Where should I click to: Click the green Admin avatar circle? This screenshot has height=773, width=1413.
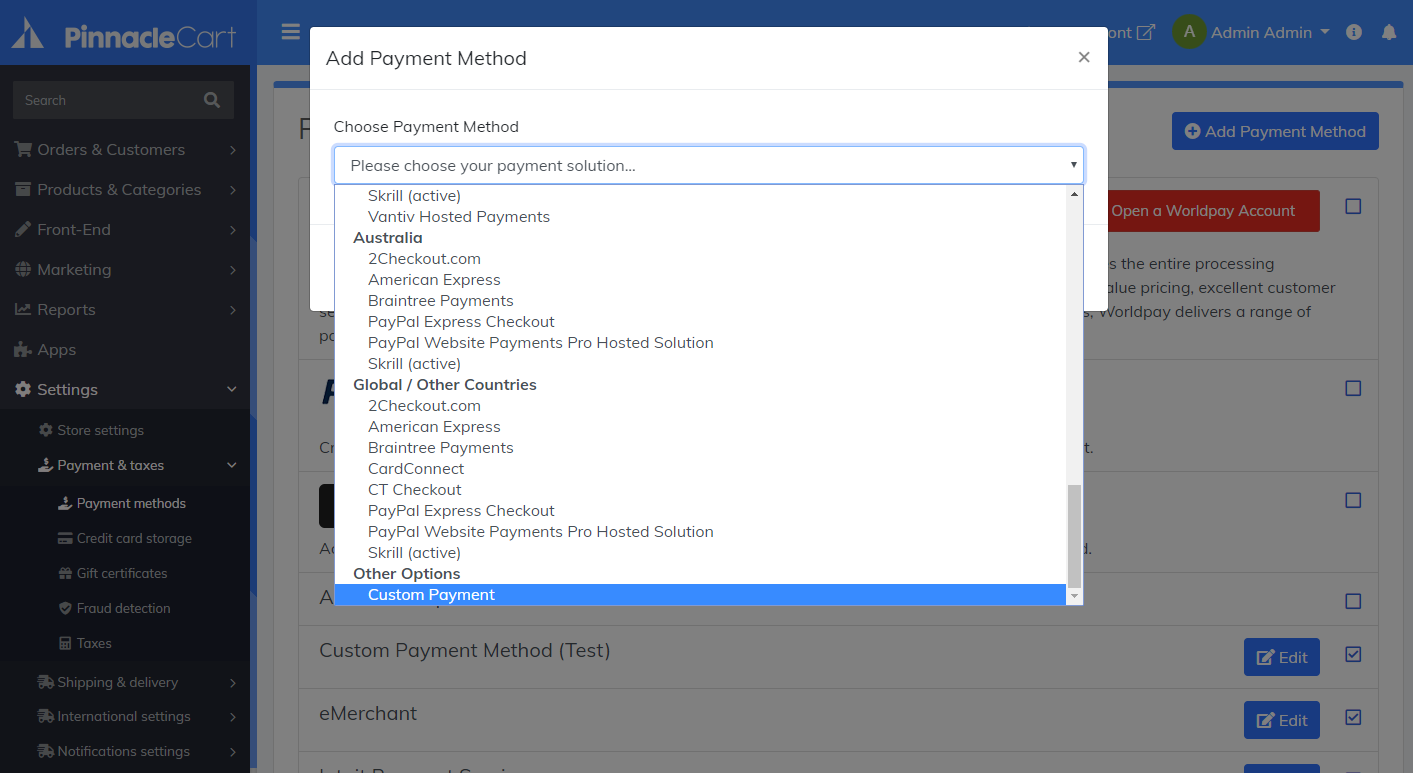(x=1189, y=32)
